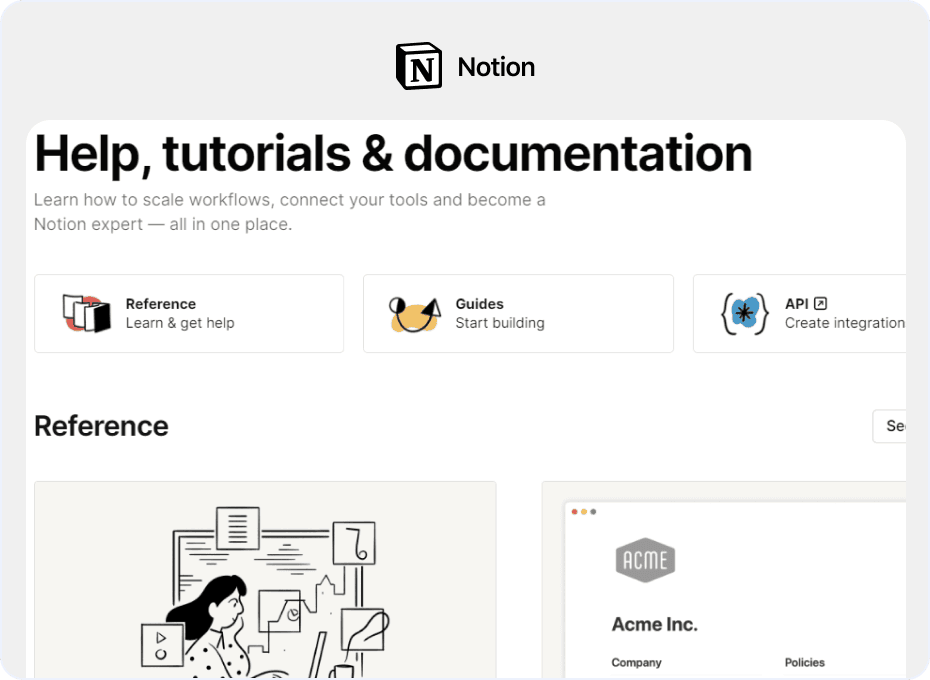Open the Guides 'Start building' card
930x680 pixels.
point(518,313)
